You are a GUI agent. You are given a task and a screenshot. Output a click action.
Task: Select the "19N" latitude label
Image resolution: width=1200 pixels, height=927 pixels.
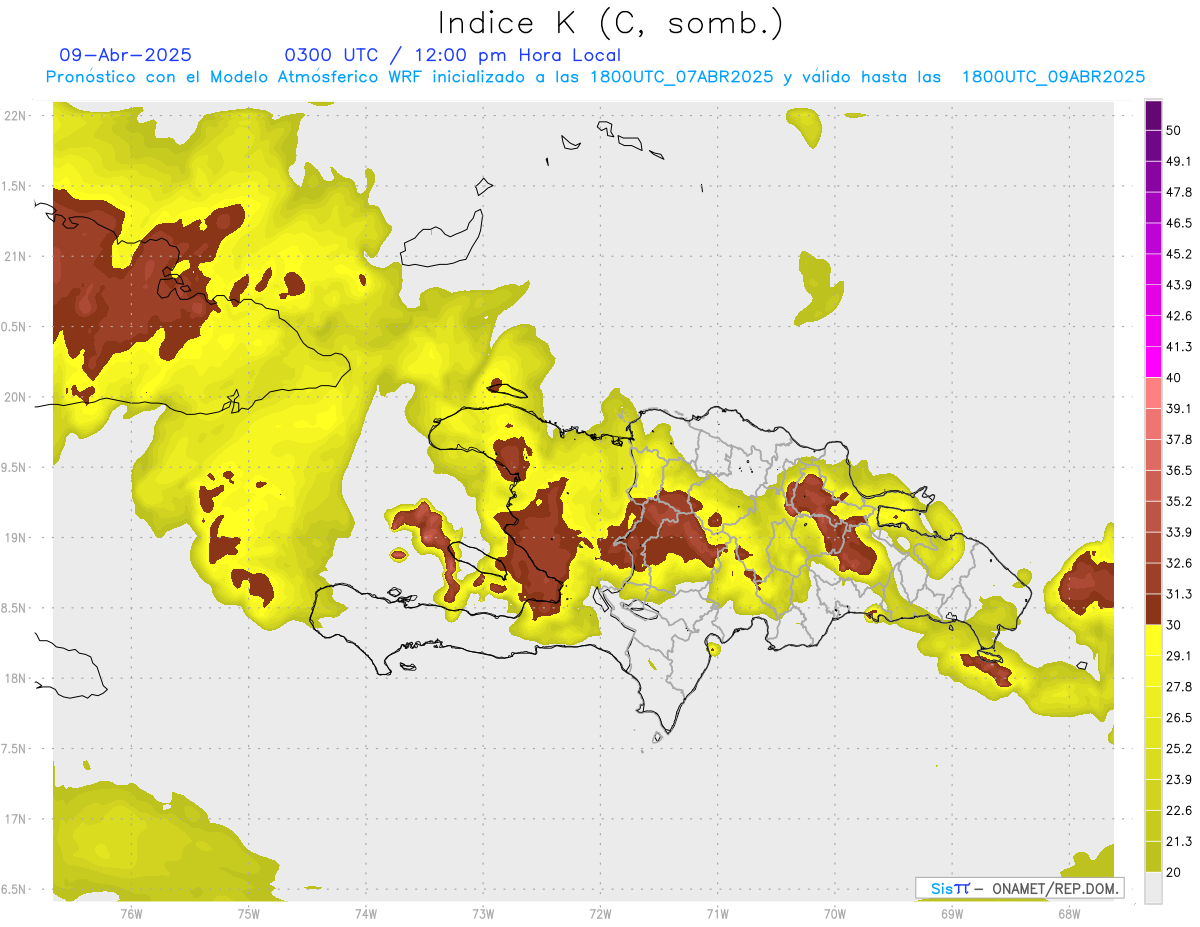16,538
